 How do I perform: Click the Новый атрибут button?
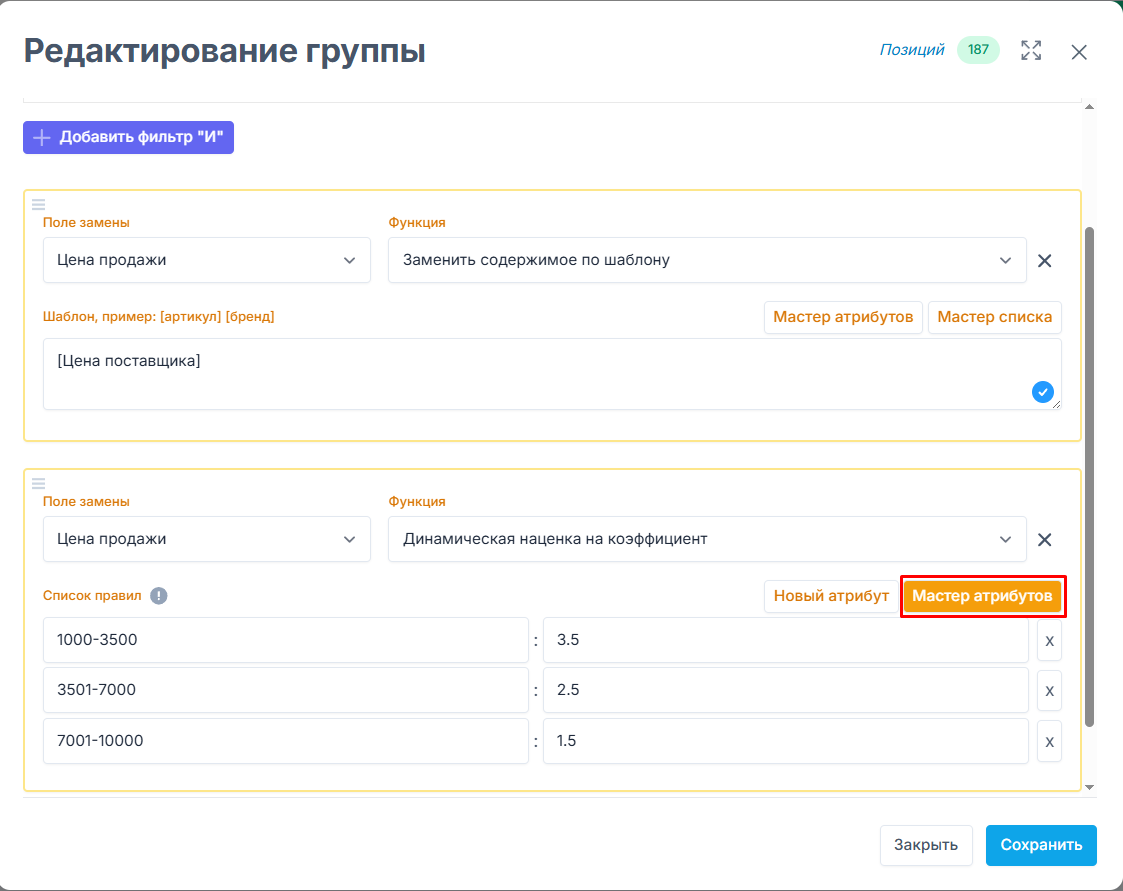point(830,596)
